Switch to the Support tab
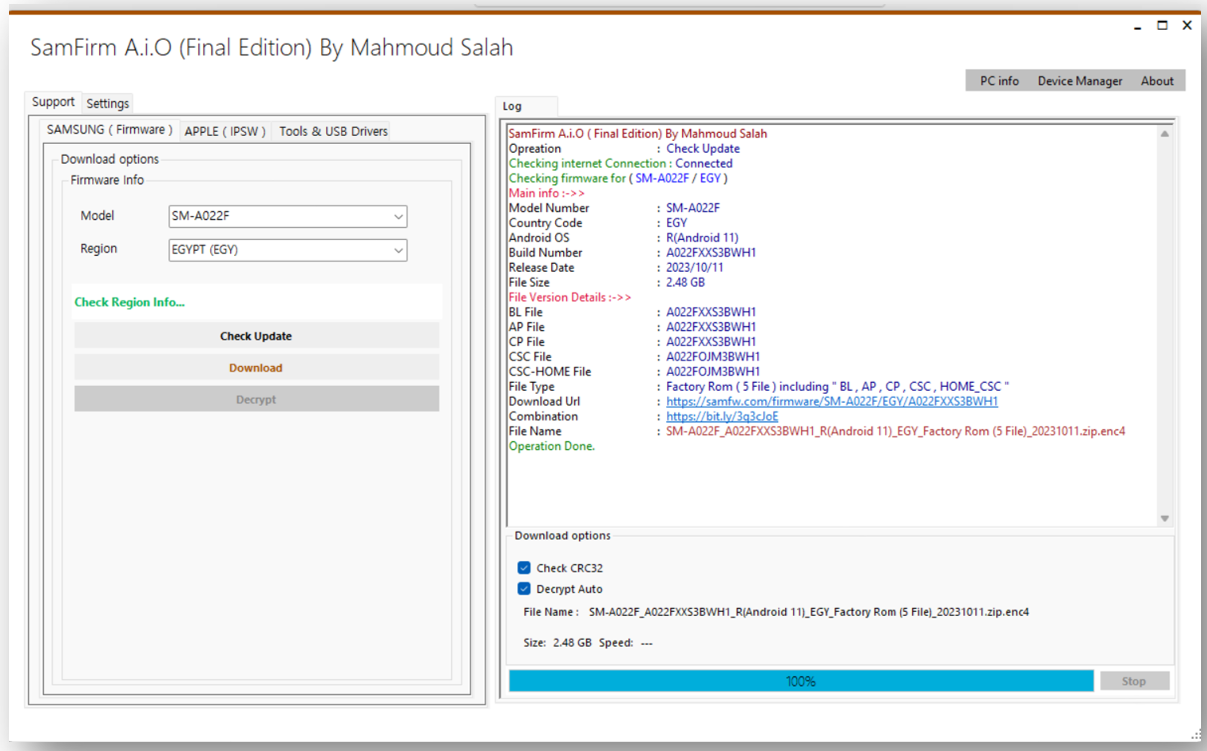 click(53, 102)
